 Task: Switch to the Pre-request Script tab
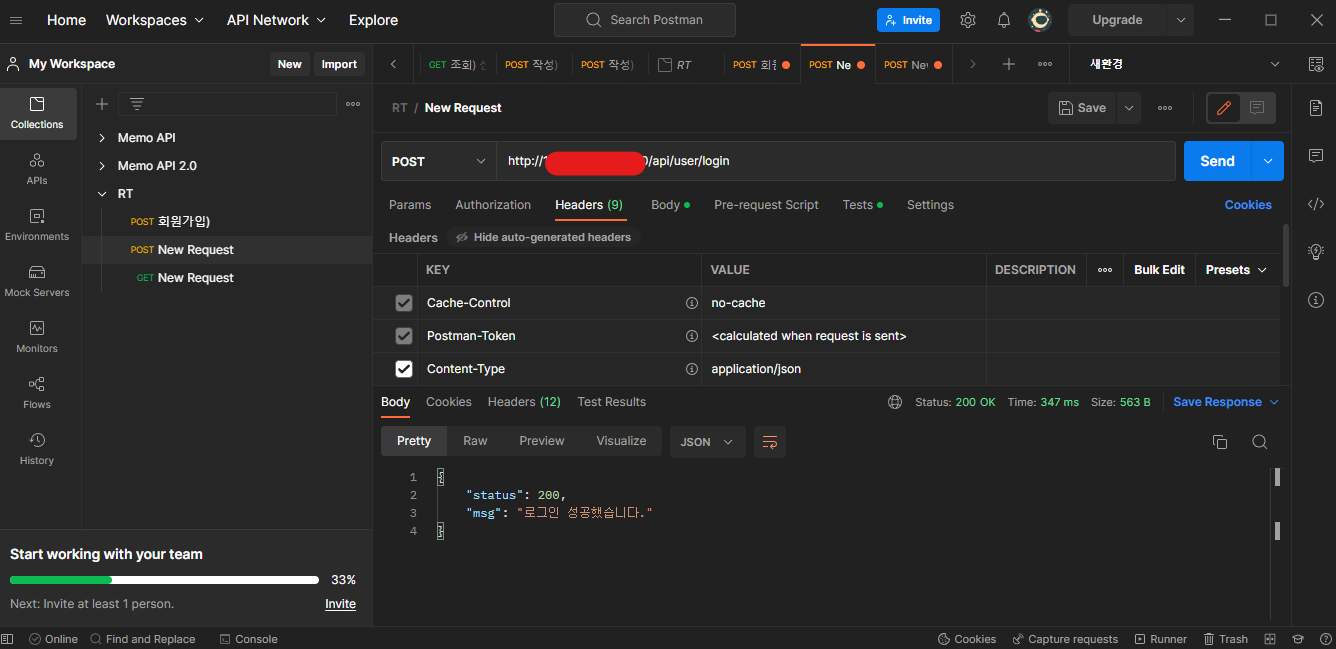click(766, 205)
